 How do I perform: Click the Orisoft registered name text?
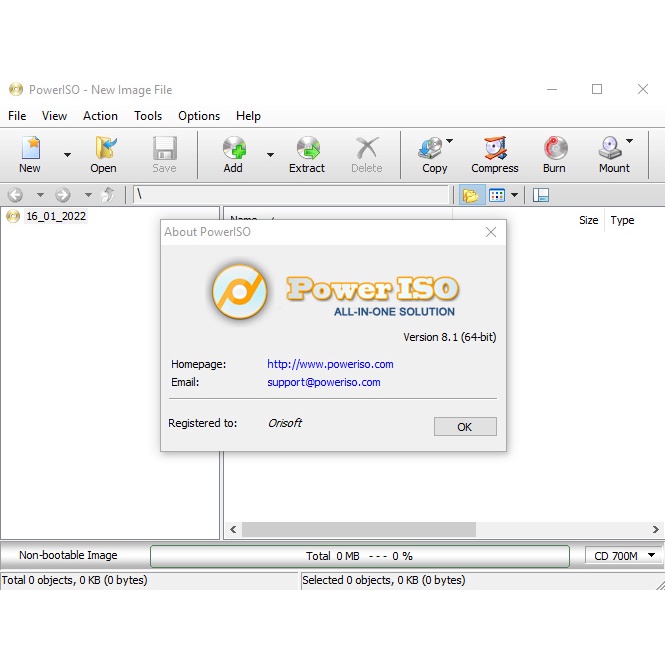[x=285, y=423]
